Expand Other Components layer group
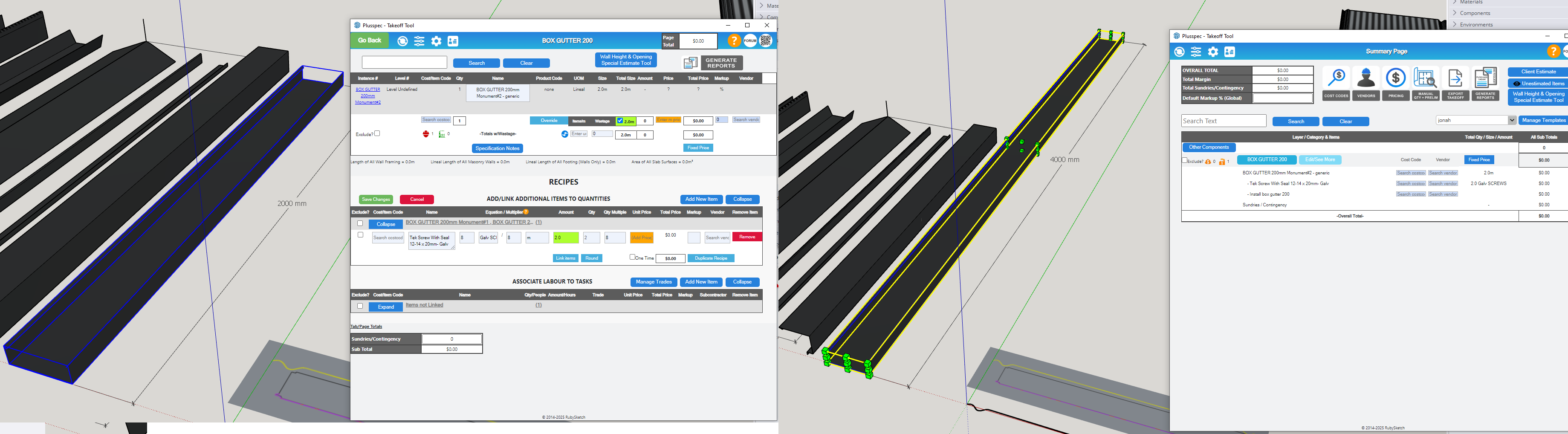Image resolution: width=1568 pixels, height=434 pixels. click(1209, 148)
